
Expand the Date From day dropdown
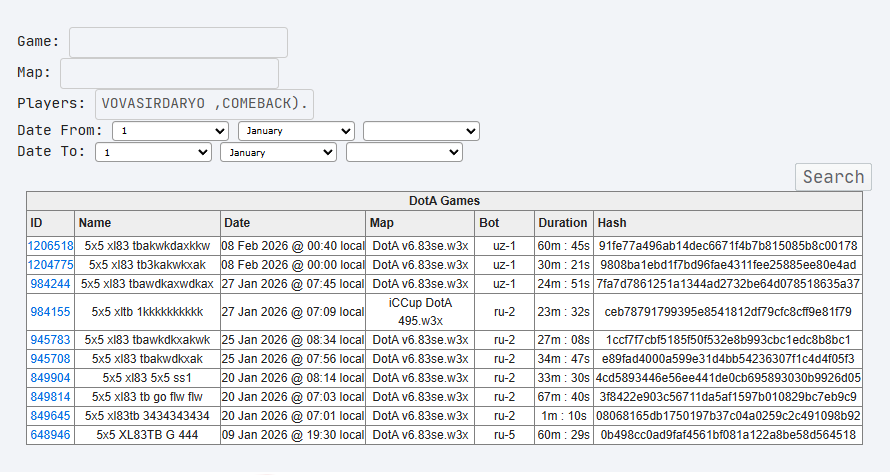coord(170,131)
